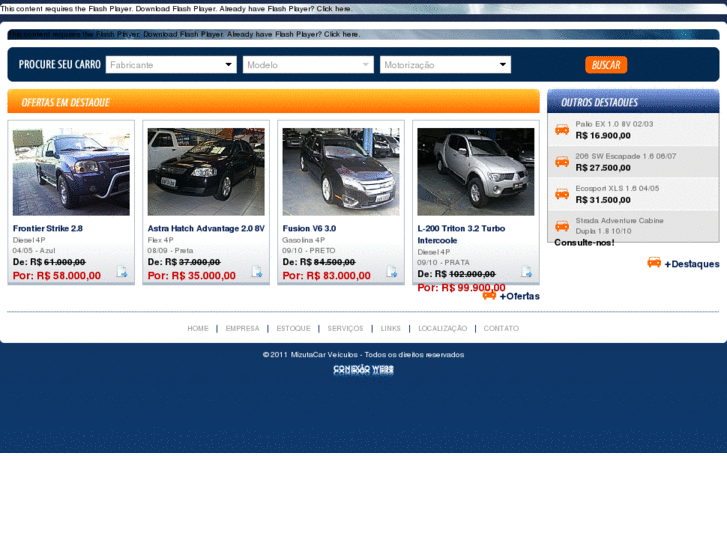Viewport: 727px width, 545px height.
Task: Click price R$ 16.900,00
Action: point(603,135)
